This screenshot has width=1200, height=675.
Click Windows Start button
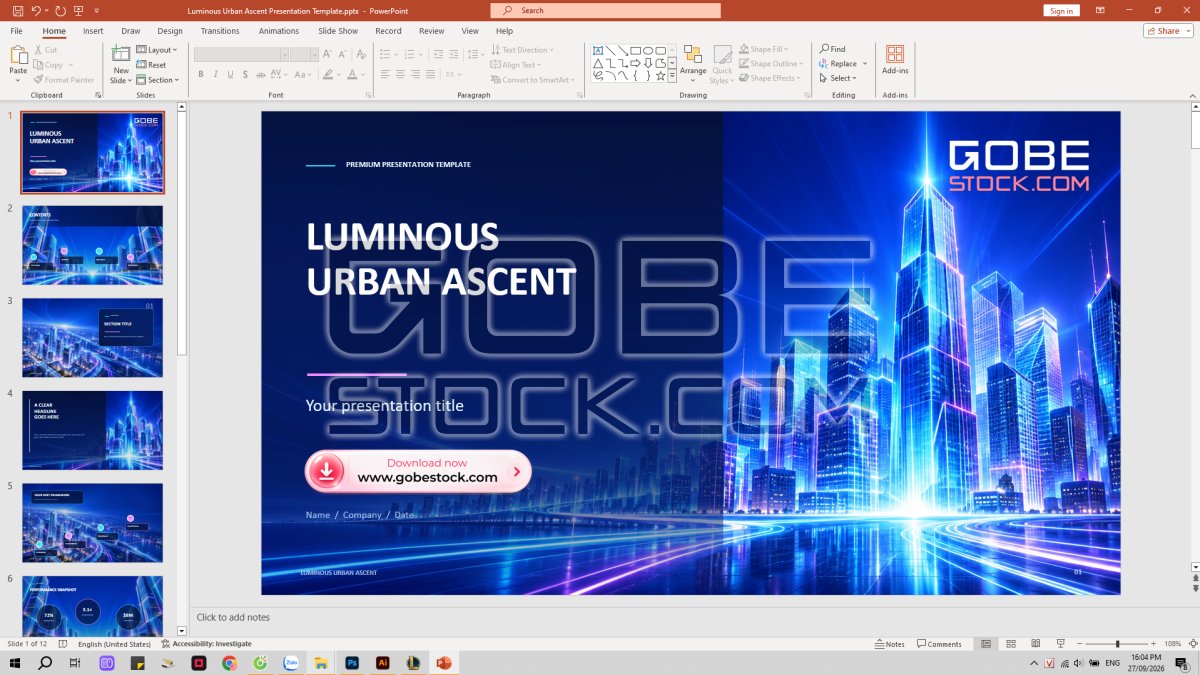pyautogui.click(x=15, y=663)
